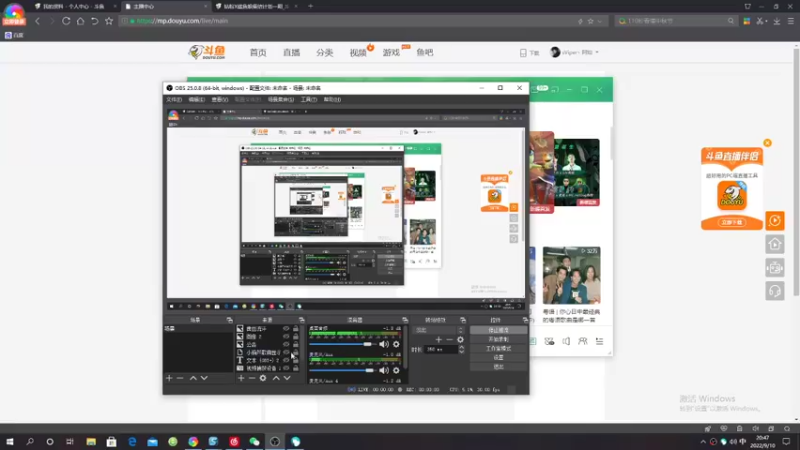800x450 pixels.
Task: Remove selected scene with Scenes minus button
Action: pos(180,378)
